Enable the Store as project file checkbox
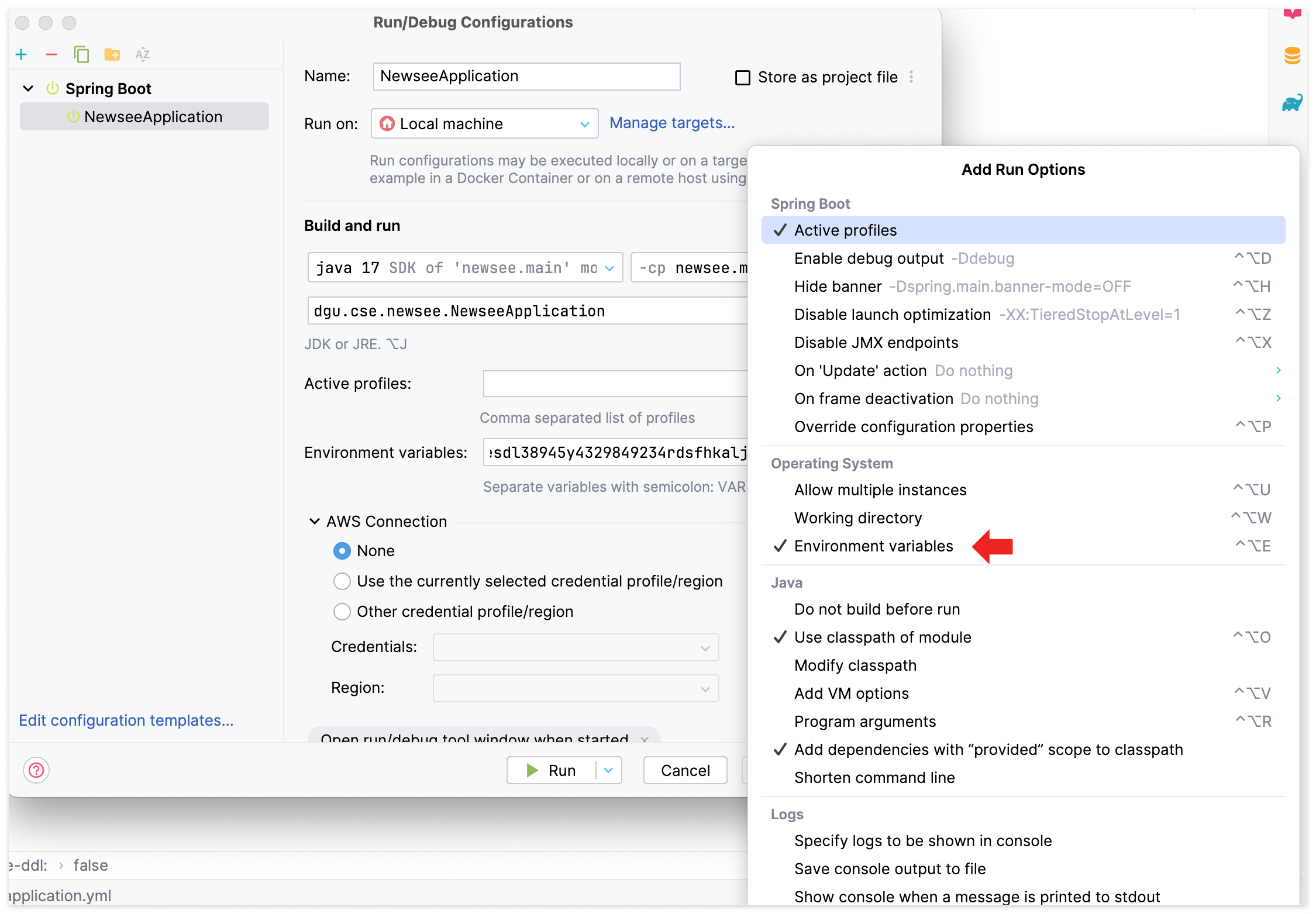Viewport: 1316px width, 914px height. pyautogui.click(x=743, y=77)
